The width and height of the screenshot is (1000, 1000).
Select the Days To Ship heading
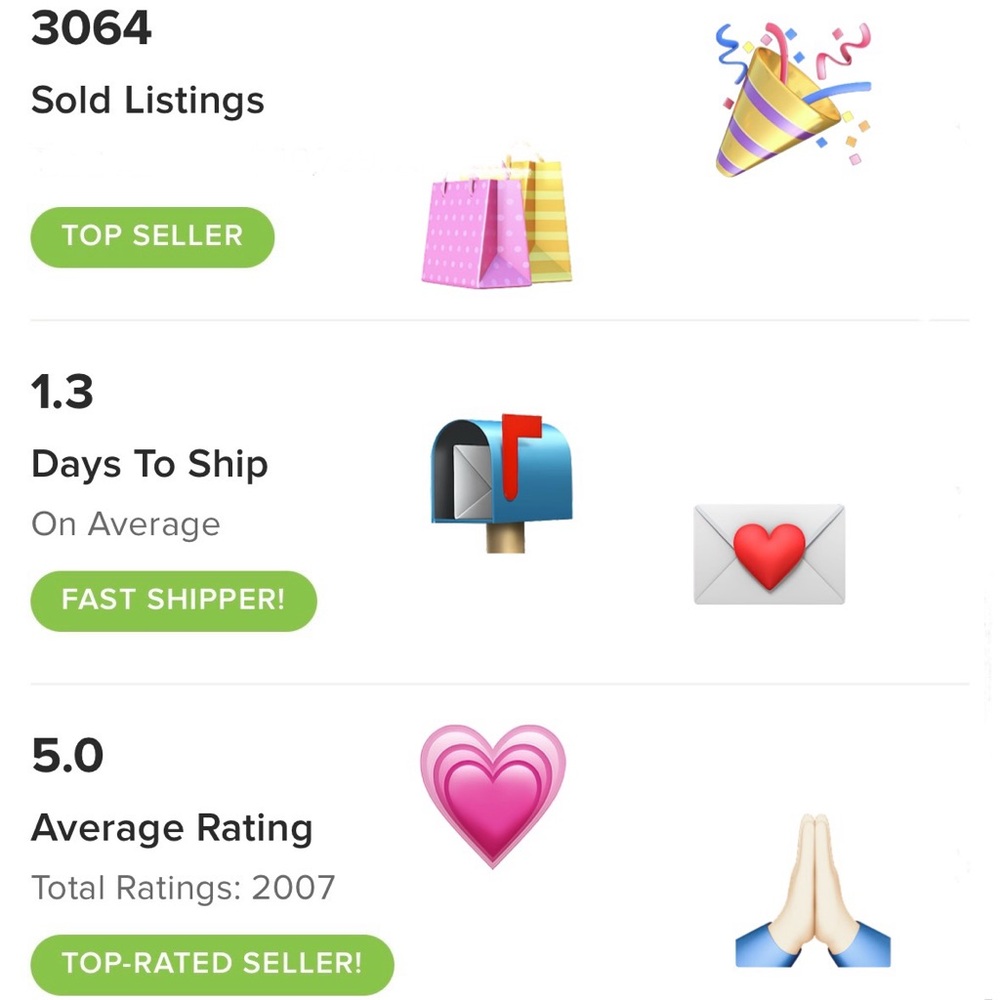149,464
